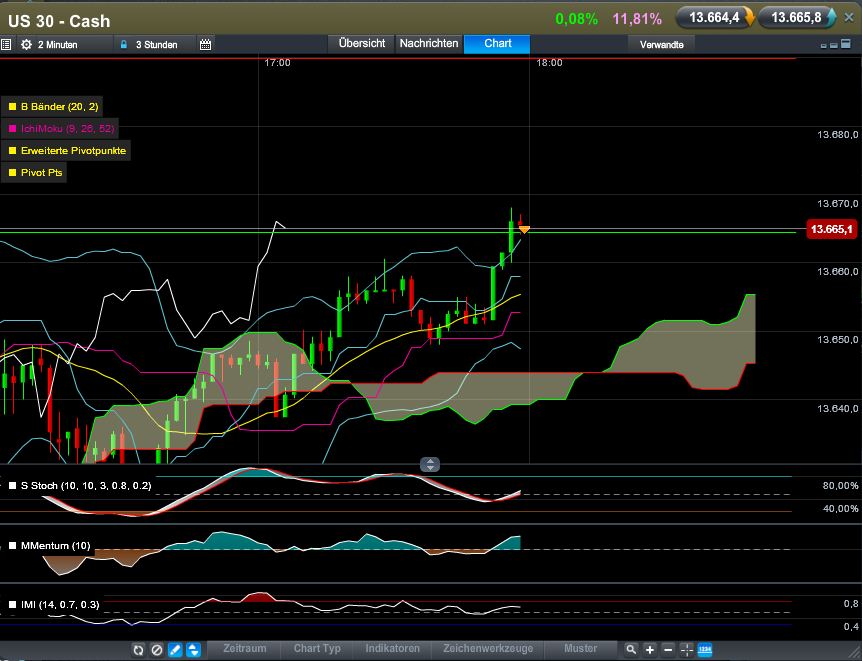862x661 pixels.
Task: Toggle the IchiMoku indicator legend square
Action: pos(12,128)
